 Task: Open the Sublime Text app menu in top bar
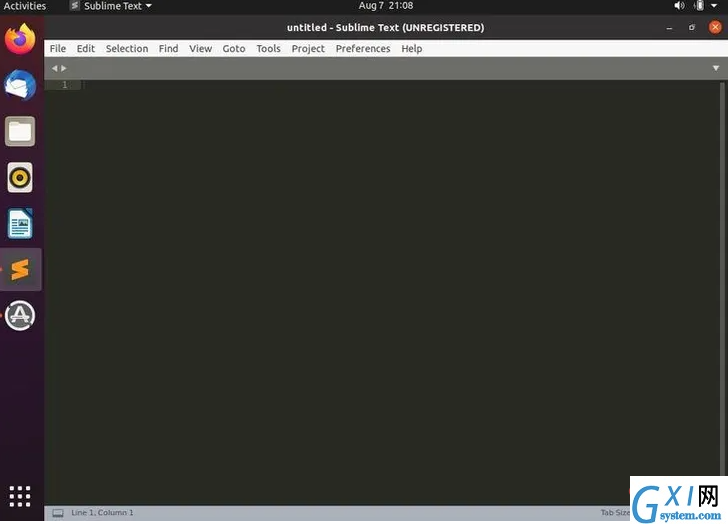[x=111, y=6]
